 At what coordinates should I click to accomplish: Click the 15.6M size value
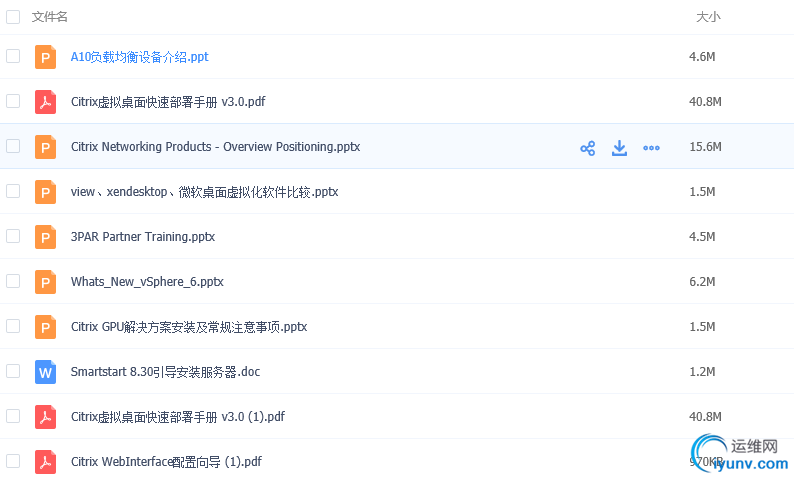[705, 147]
